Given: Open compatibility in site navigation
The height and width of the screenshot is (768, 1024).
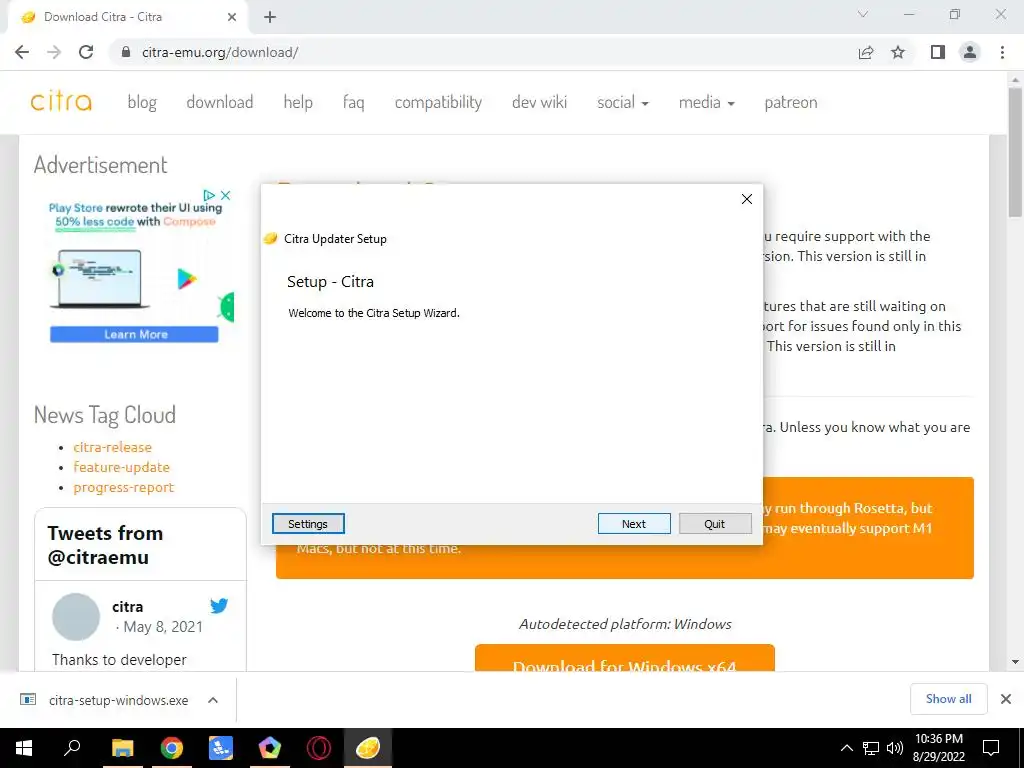Looking at the screenshot, I should click(x=438, y=103).
